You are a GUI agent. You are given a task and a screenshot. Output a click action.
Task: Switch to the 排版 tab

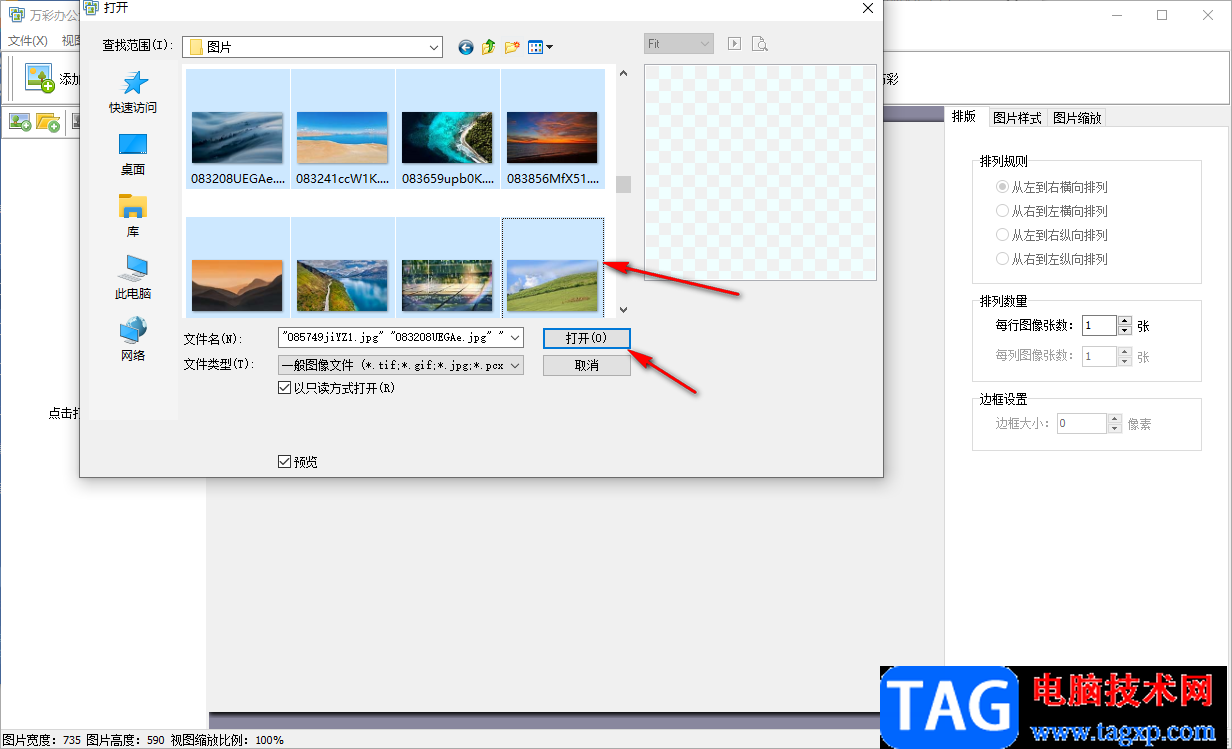tap(965, 117)
